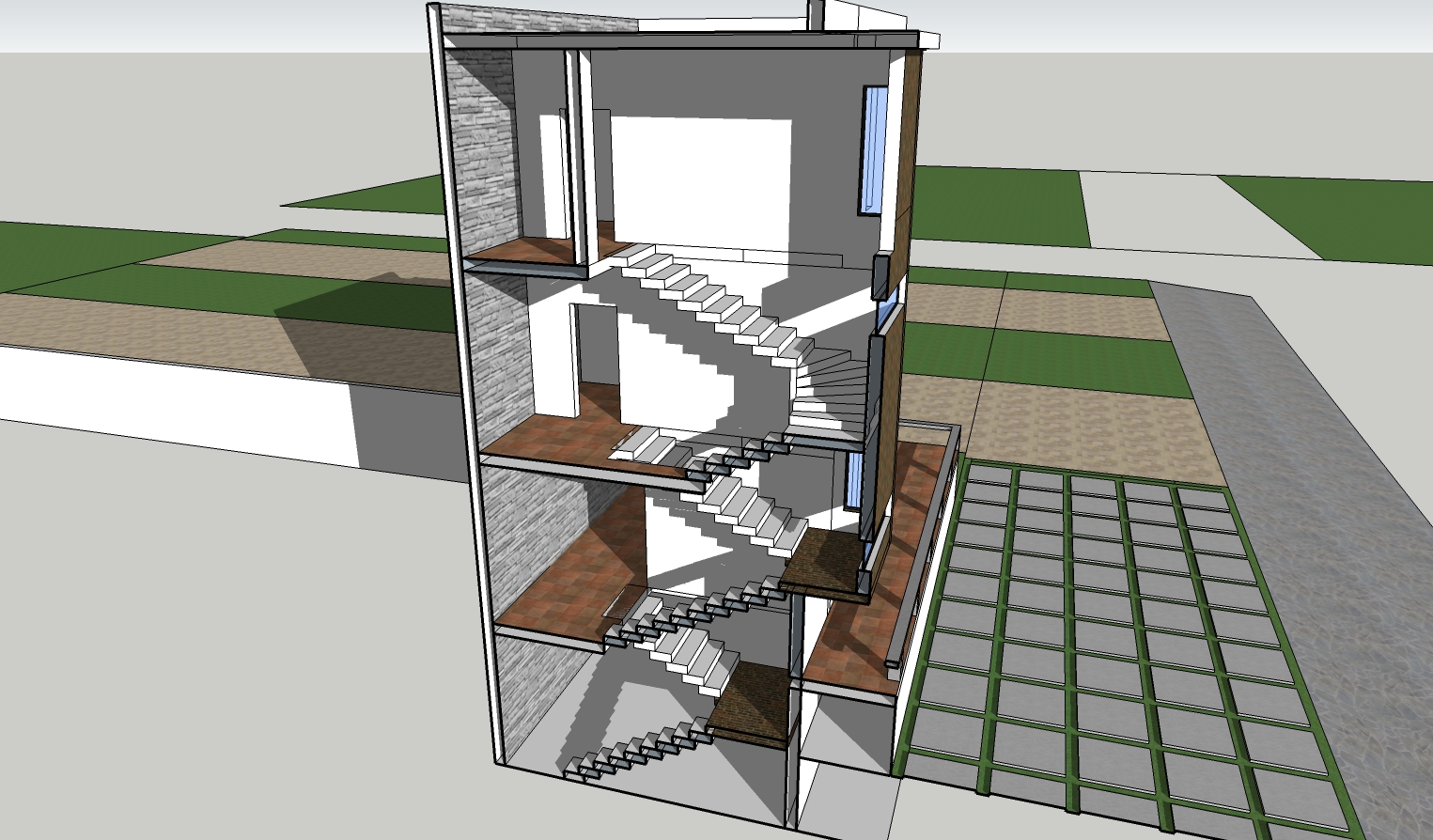Click the small blue window above the balcony
Image resolution: width=1433 pixels, height=840 pixels.
tap(854, 482)
